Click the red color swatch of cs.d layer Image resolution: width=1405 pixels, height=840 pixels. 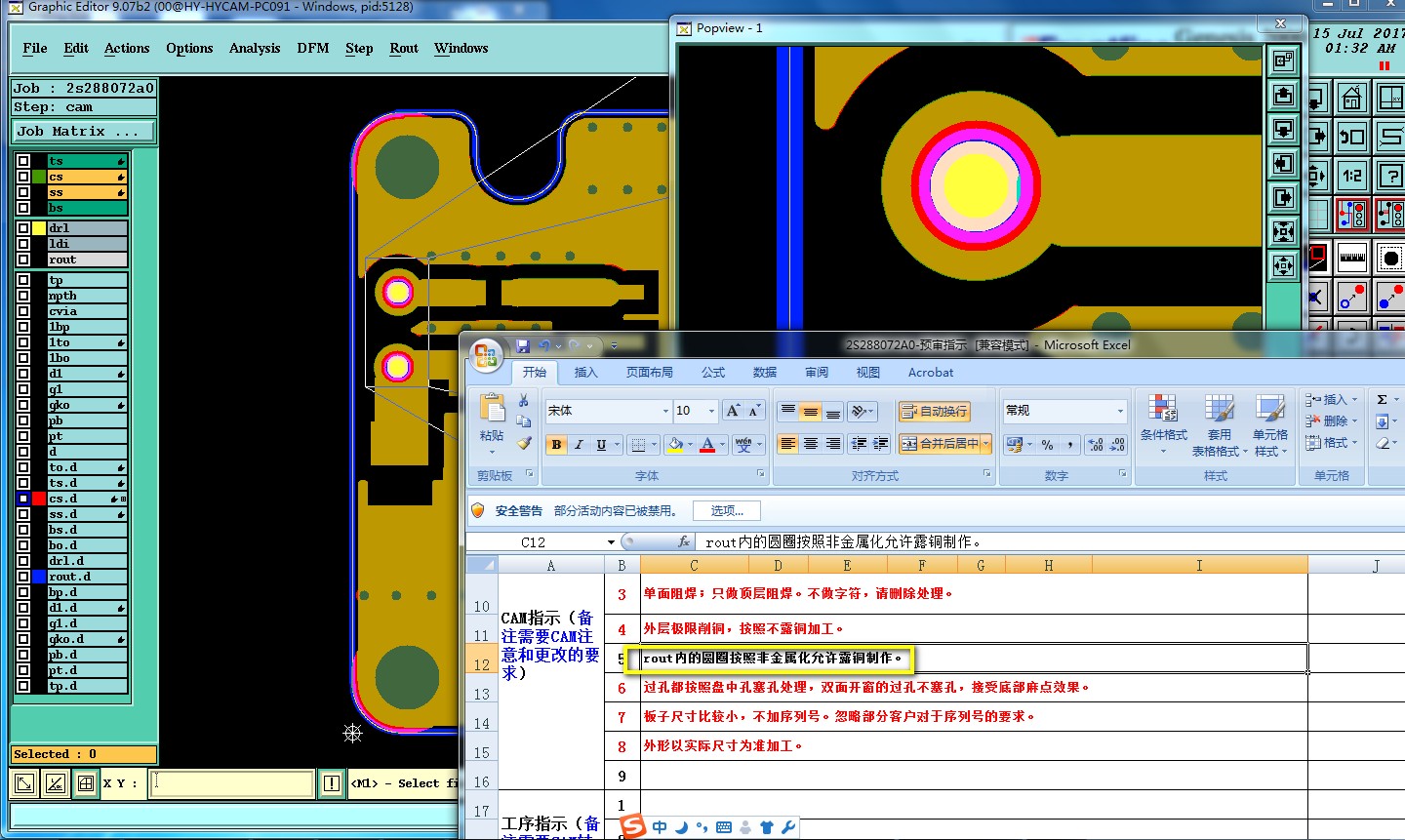click(39, 499)
